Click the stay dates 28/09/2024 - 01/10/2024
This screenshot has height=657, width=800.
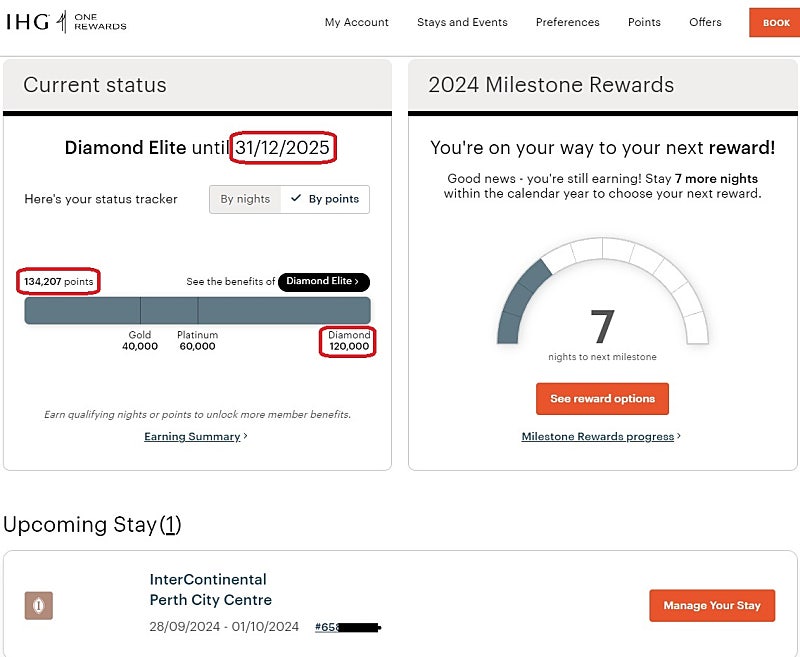point(224,626)
